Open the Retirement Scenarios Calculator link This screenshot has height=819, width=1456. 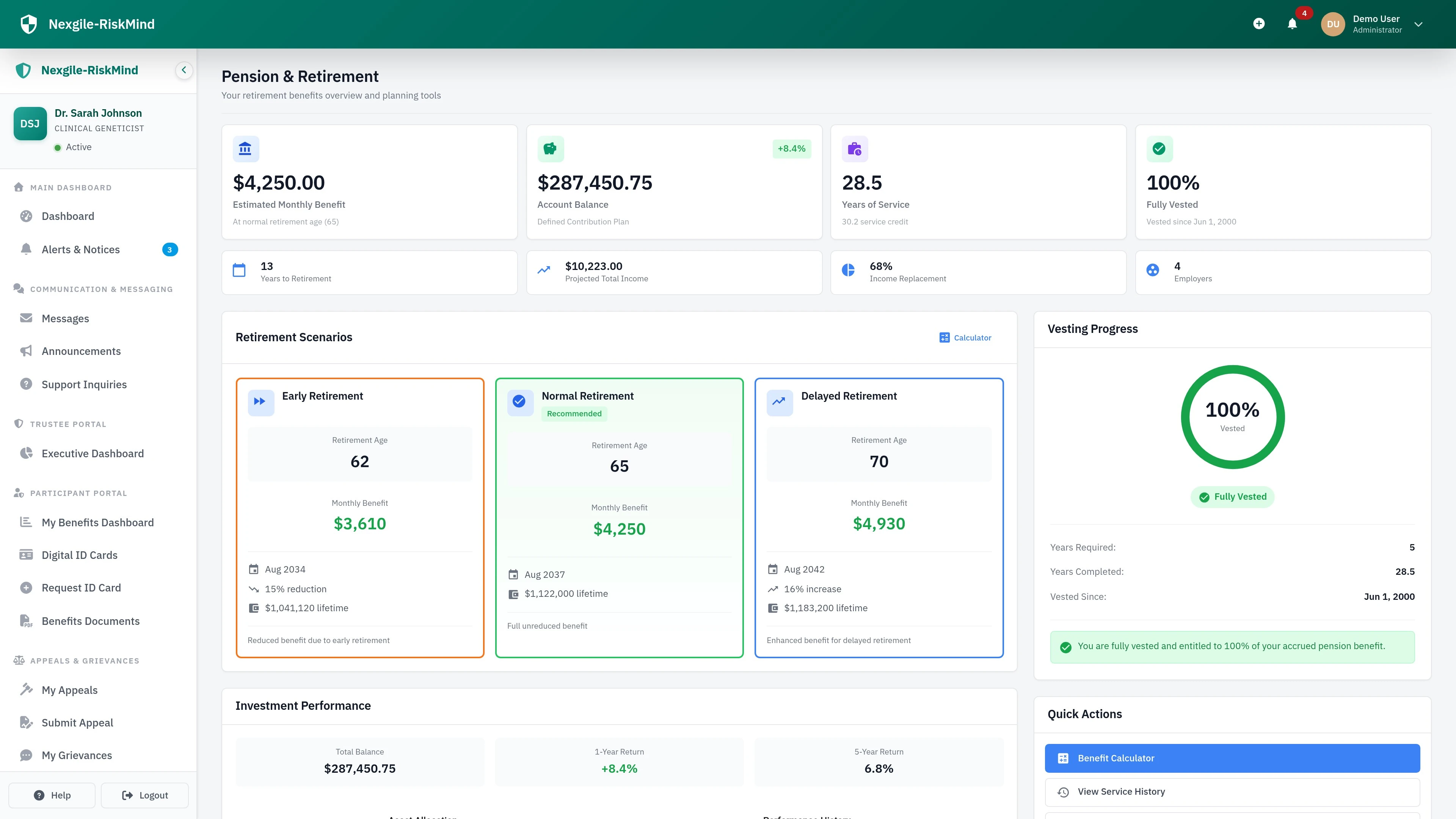(x=965, y=337)
